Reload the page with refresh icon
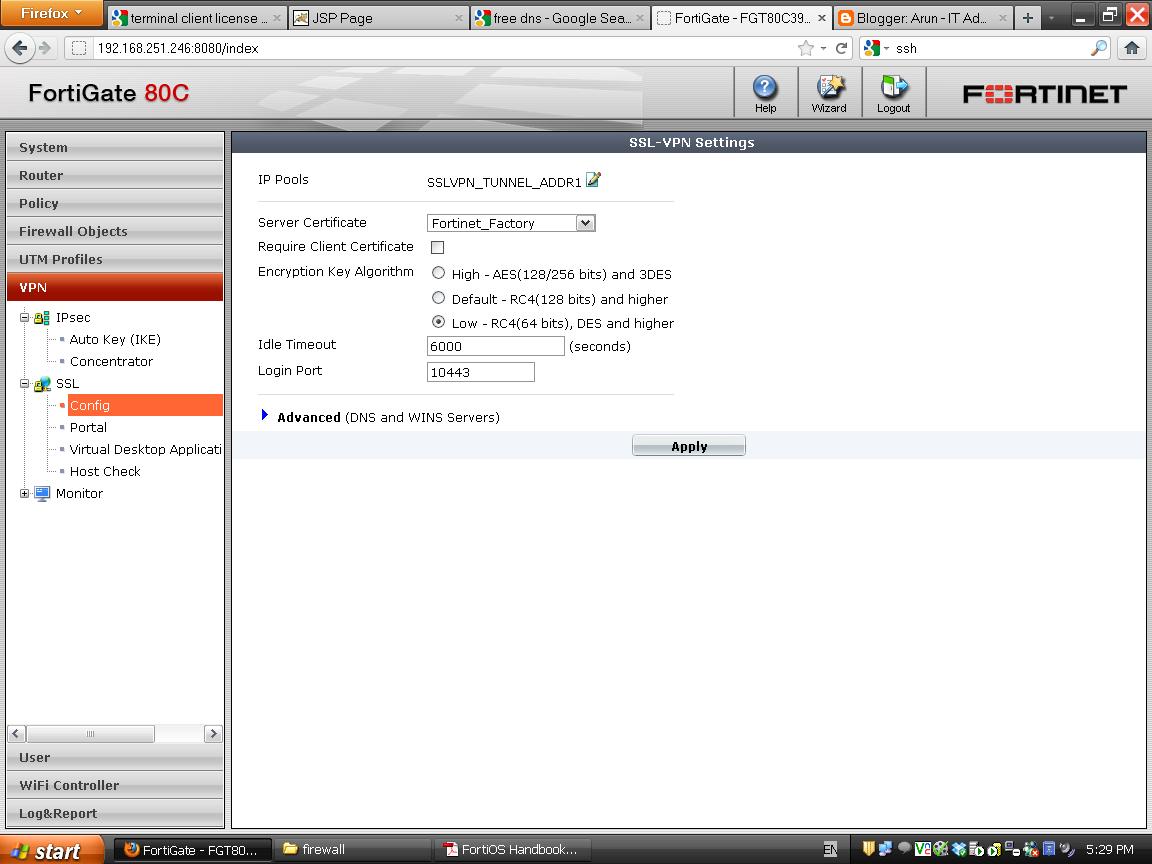This screenshot has height=864, width=1152. point(842,48)
